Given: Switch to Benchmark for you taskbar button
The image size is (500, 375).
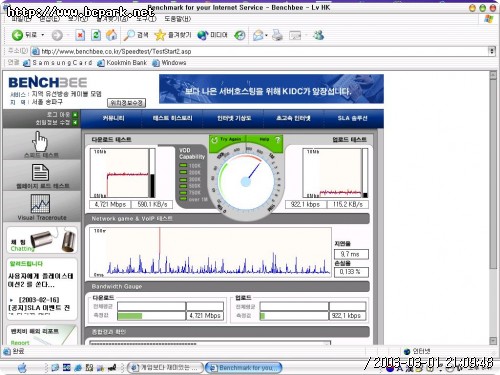Looking at the screenshot, I should point(244,368).
